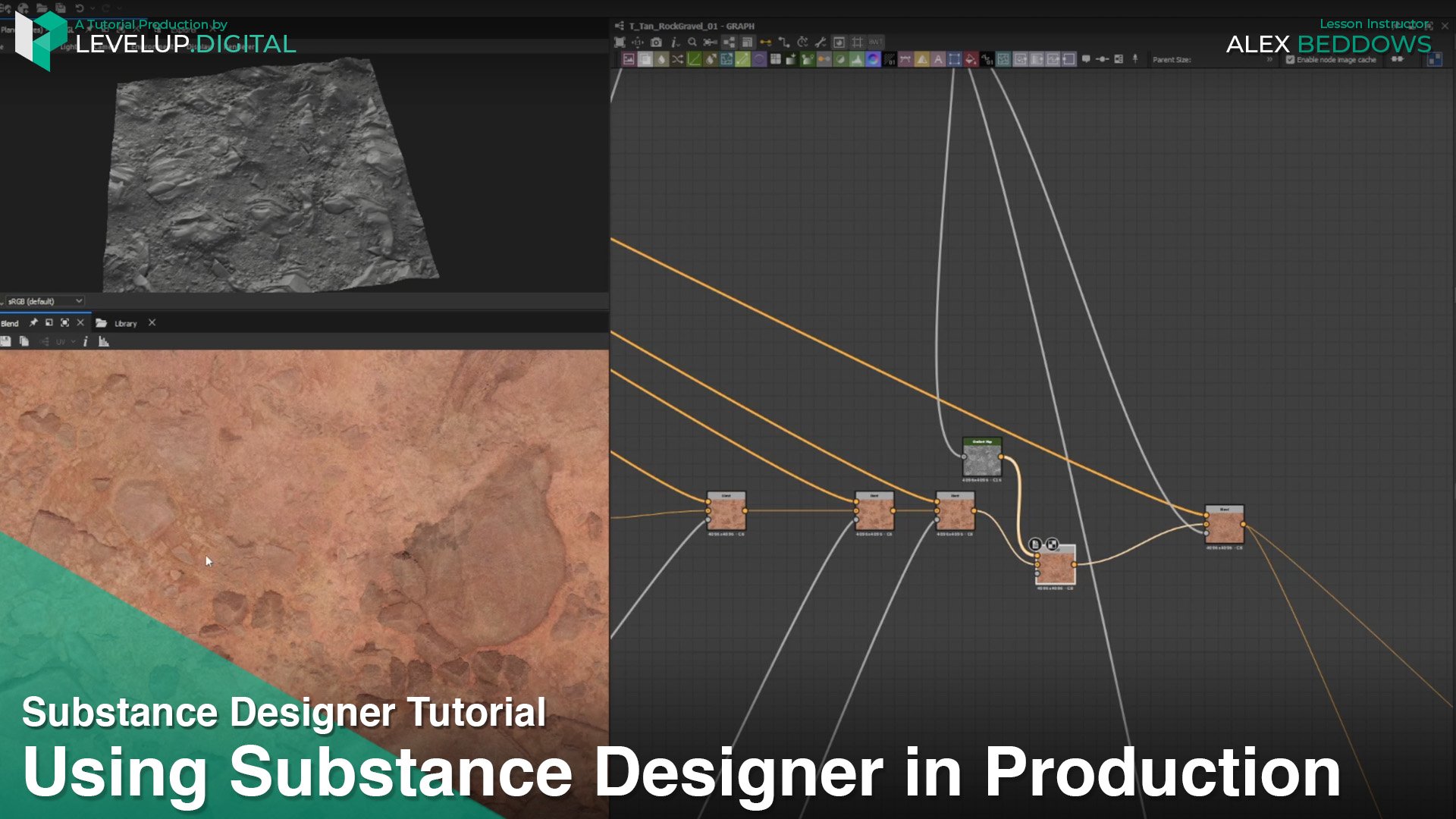Select the Blend 2D view tab
The height and width of the screenshot is (819, 1456).
(10, 323)
